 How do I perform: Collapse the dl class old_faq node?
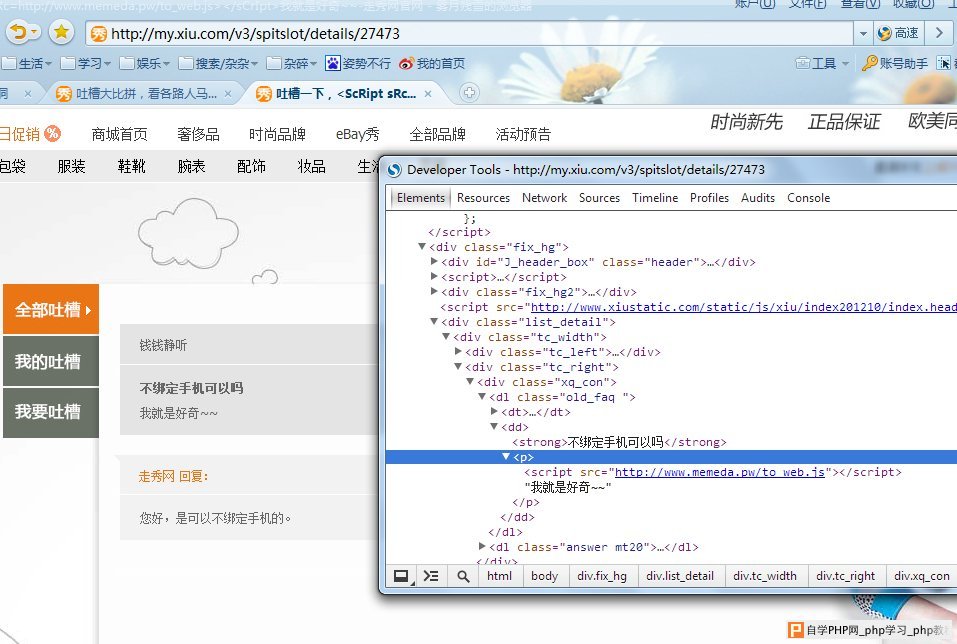point(482,396)
